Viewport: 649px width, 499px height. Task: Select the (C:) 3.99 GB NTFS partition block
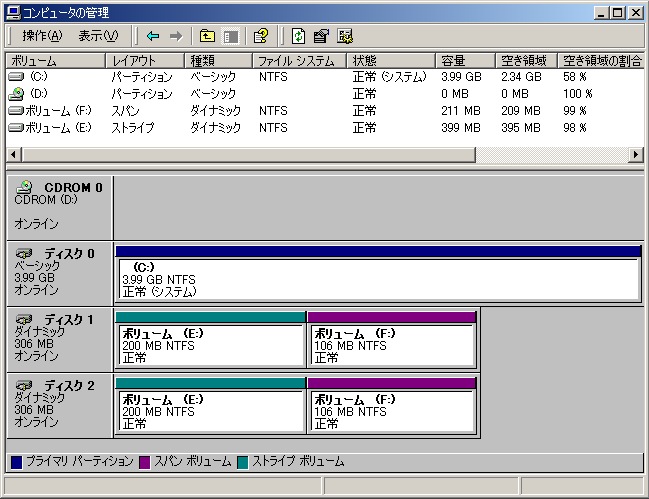(379, 274)
